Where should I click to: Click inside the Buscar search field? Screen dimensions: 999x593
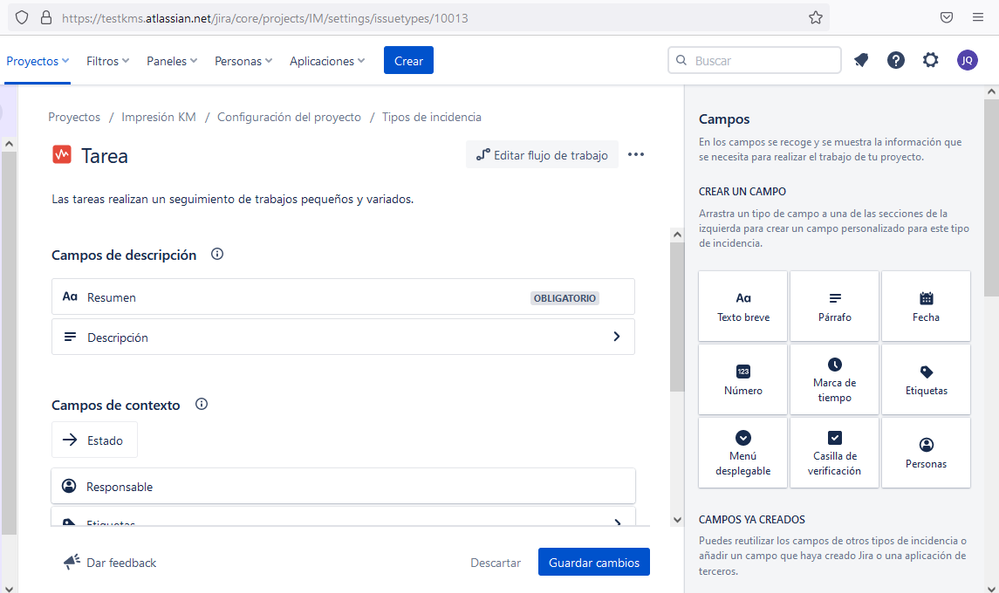click(x=754, y=60)
